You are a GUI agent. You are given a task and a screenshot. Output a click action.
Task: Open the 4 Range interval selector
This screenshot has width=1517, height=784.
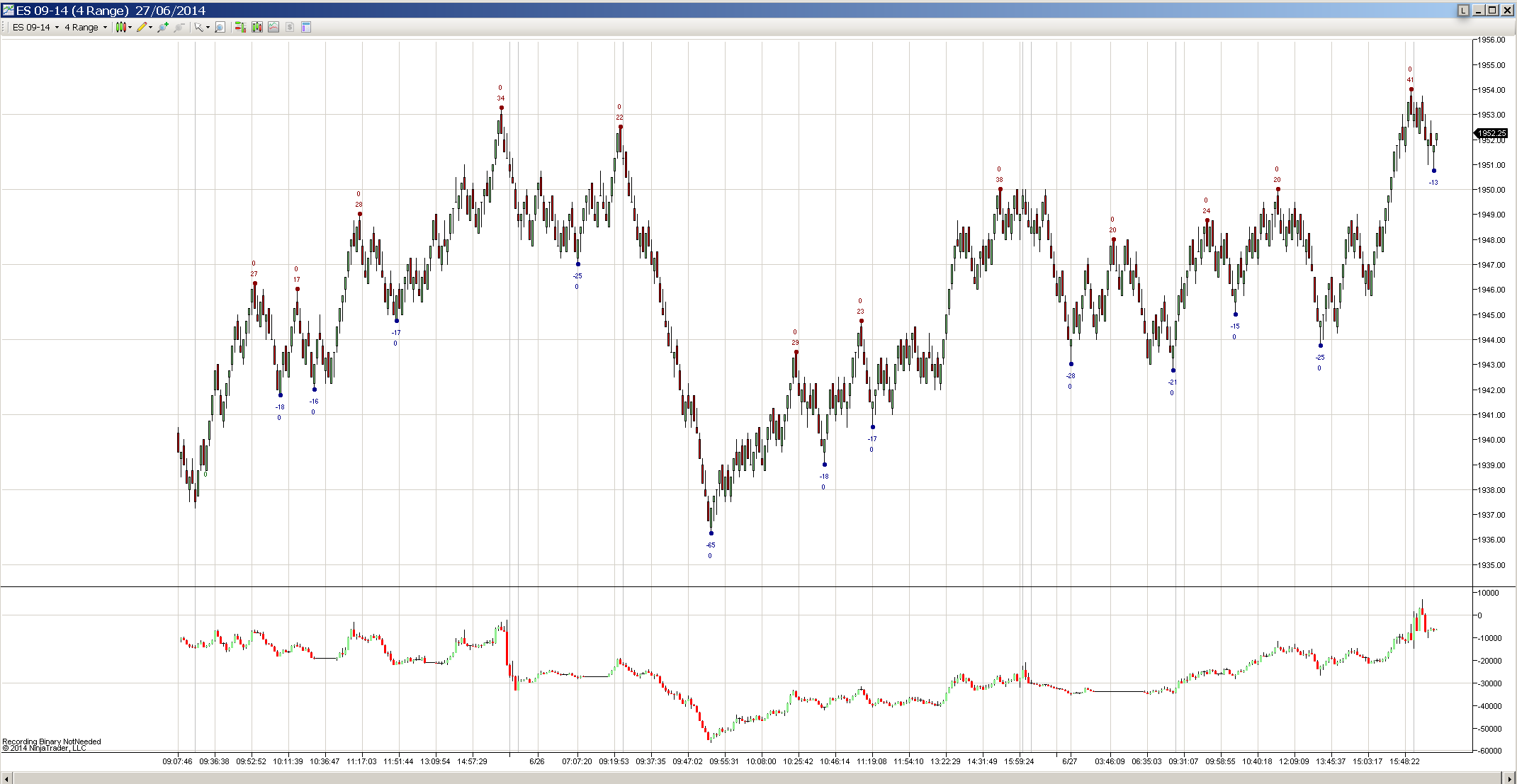point(86,27)
